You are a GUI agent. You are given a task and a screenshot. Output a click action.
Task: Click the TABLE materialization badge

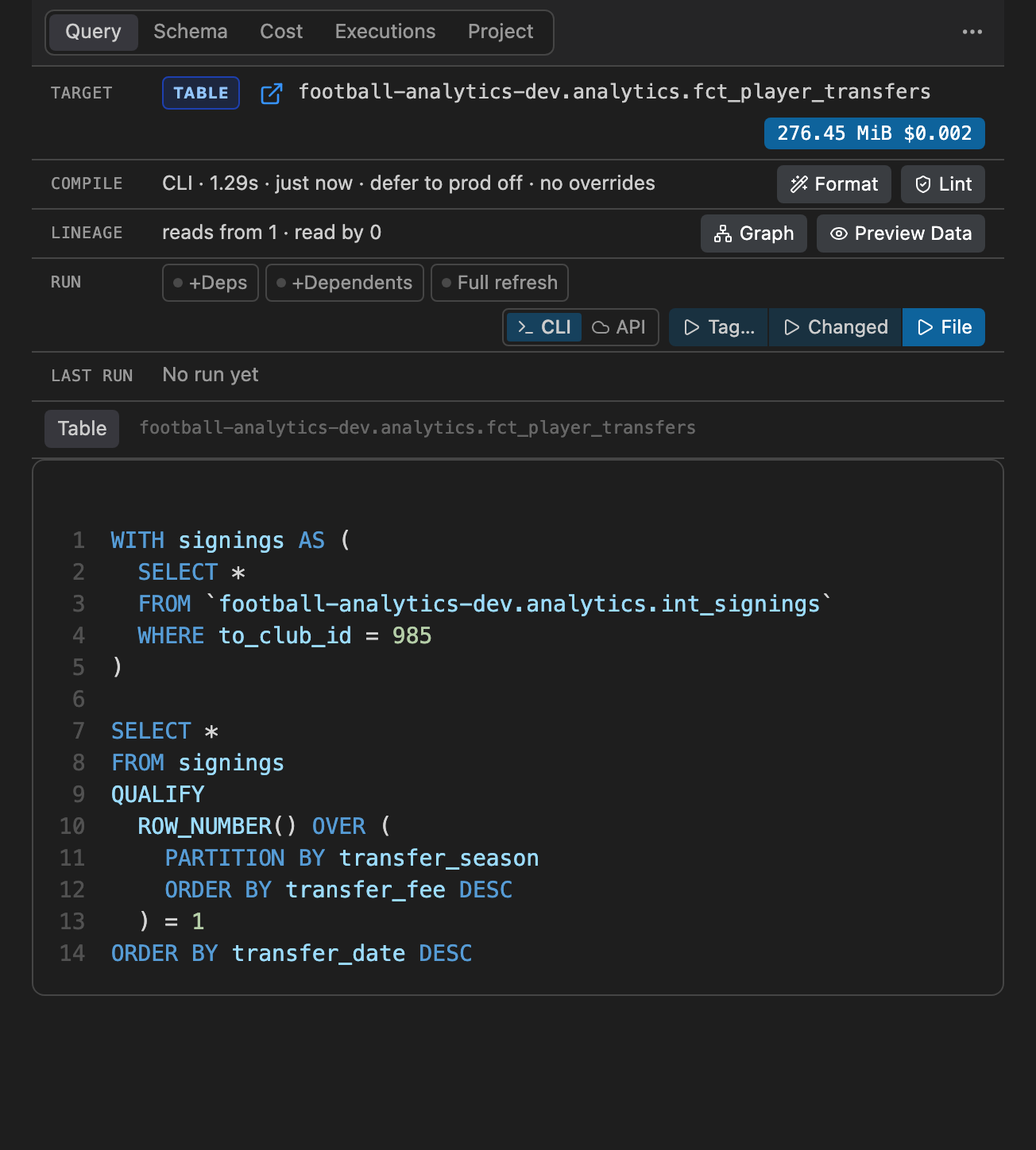201,93
